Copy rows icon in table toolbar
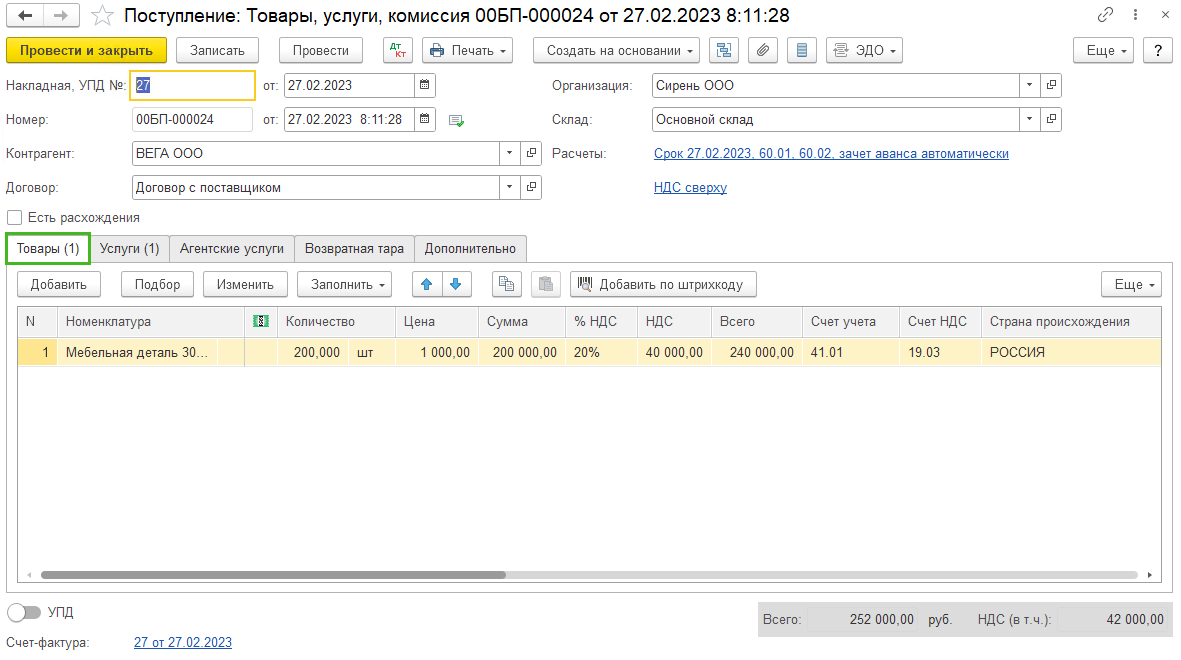The height and width of the screenshot is (660, 1181). pos(507,284)
